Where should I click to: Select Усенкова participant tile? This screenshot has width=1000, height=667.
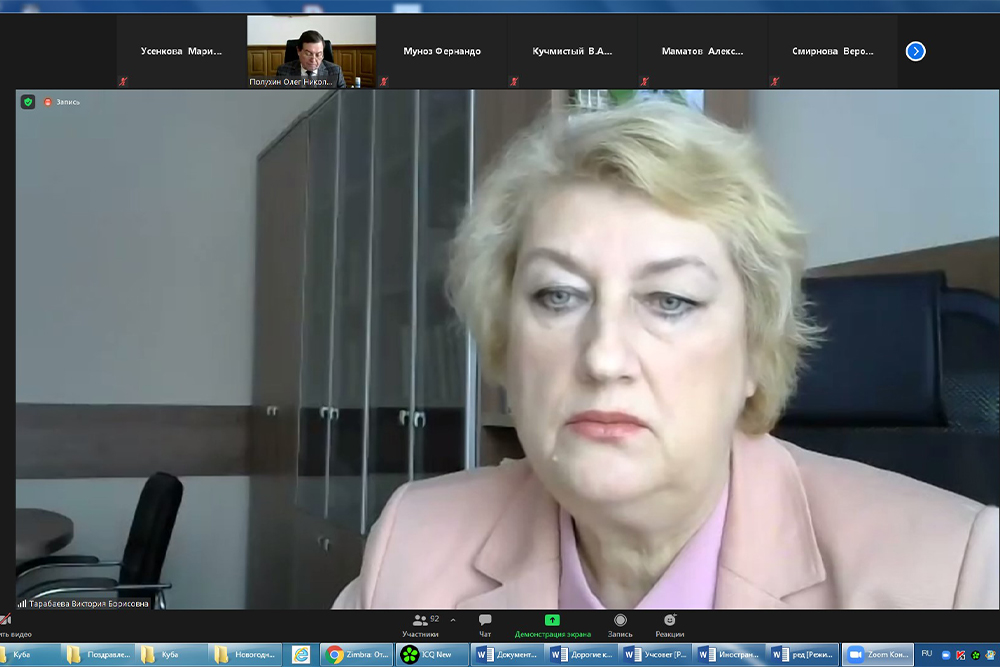(180, 51)
